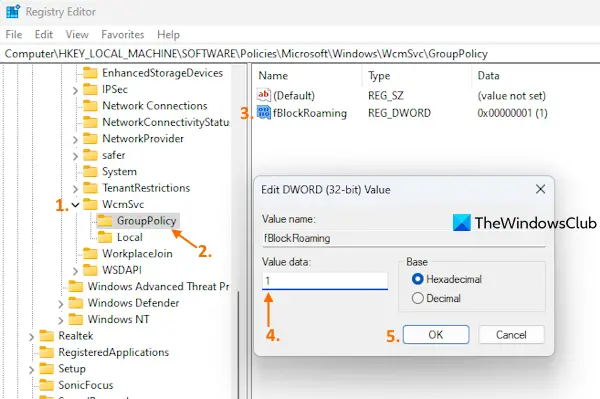Image resolution: width=600 pixels, height=399 pixels.
Task: Click the registry path address bar
Action: click(x=300, y=54)
